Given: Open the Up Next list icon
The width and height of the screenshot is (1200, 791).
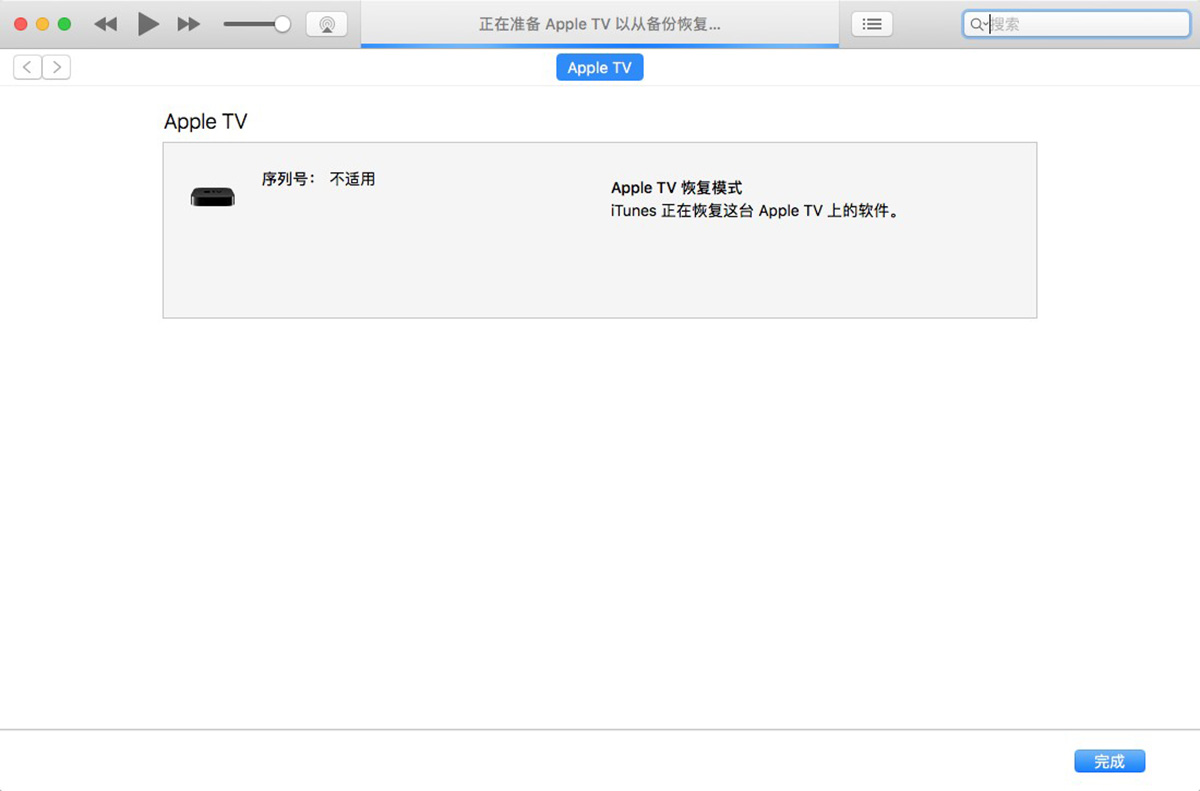Looking at the screenshot, I should coord(872,24).
